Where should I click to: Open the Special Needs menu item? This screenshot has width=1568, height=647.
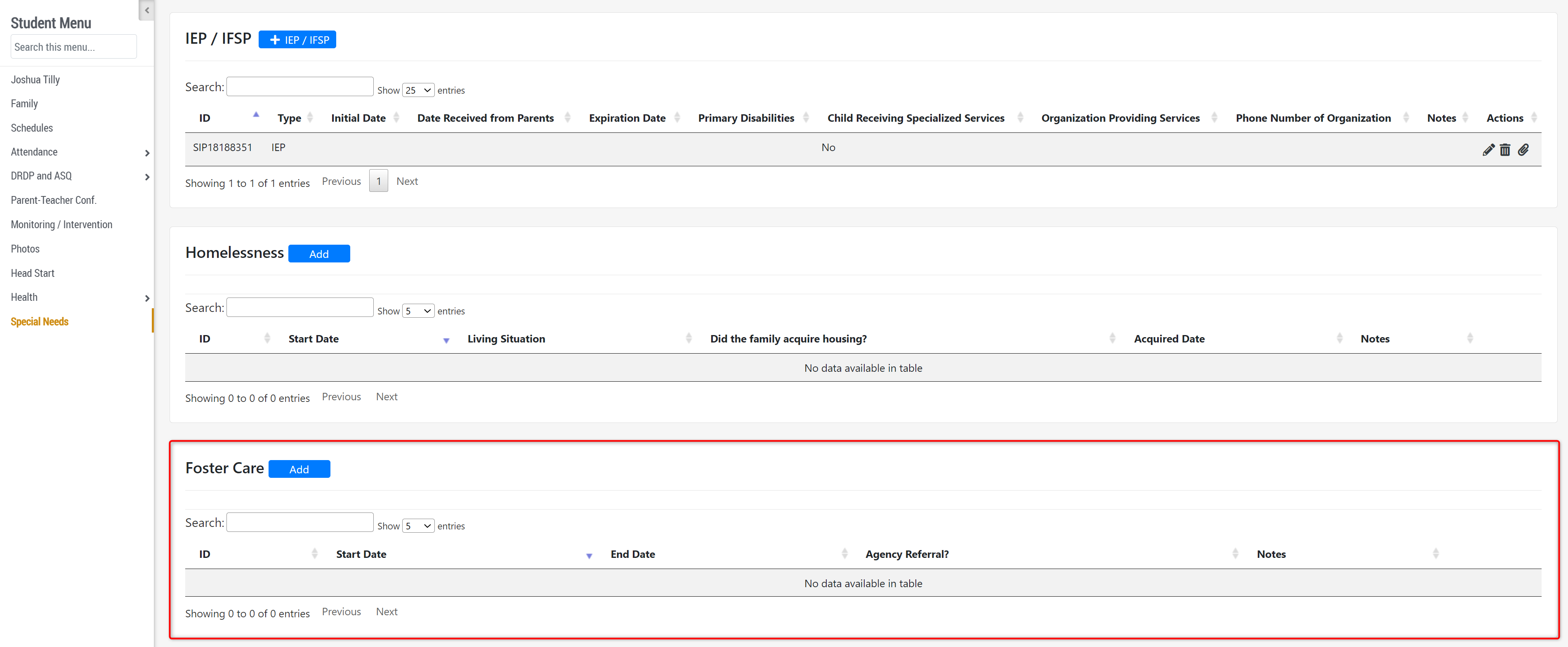click(40, 321)
